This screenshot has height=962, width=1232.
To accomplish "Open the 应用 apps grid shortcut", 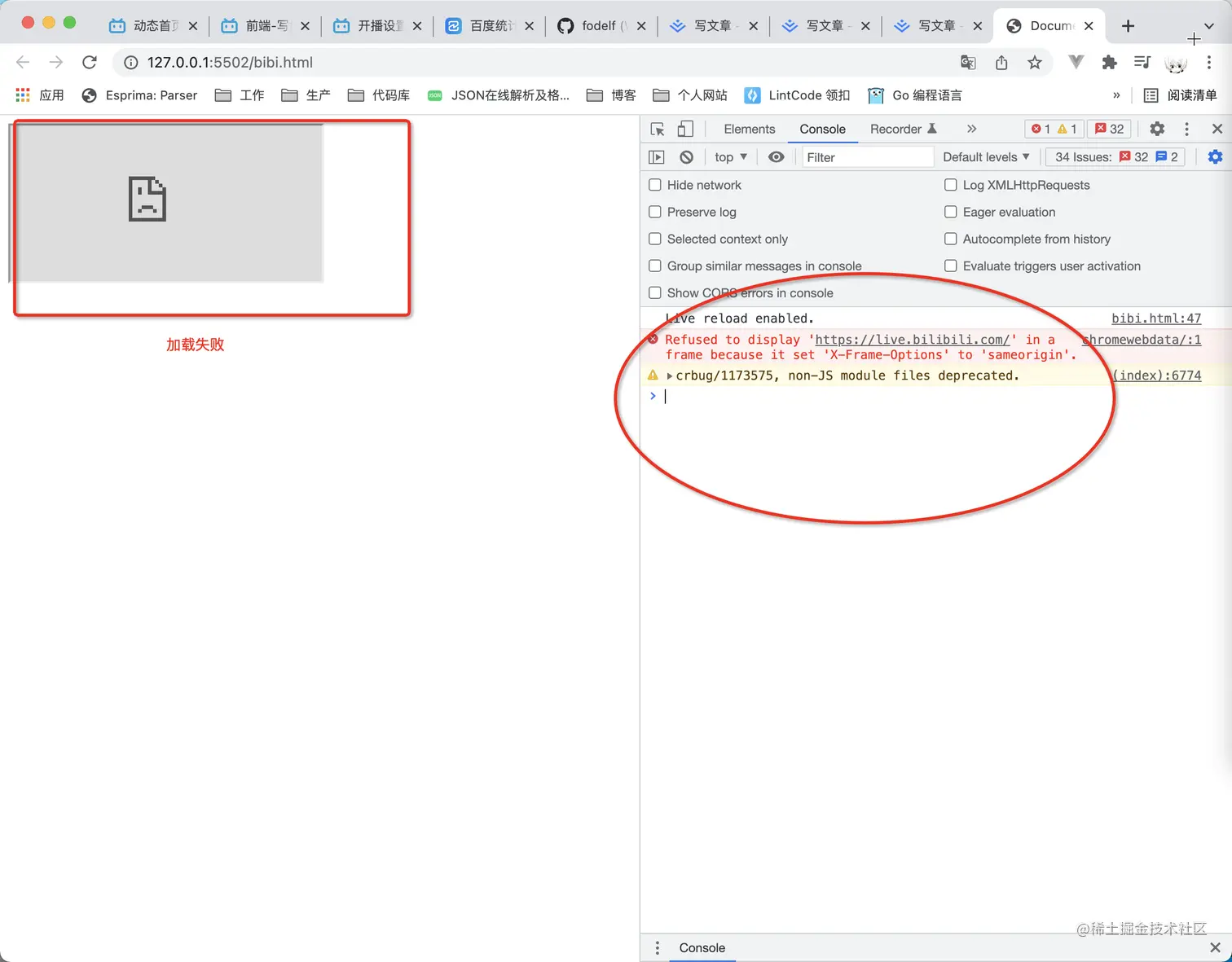I will 40,95.
